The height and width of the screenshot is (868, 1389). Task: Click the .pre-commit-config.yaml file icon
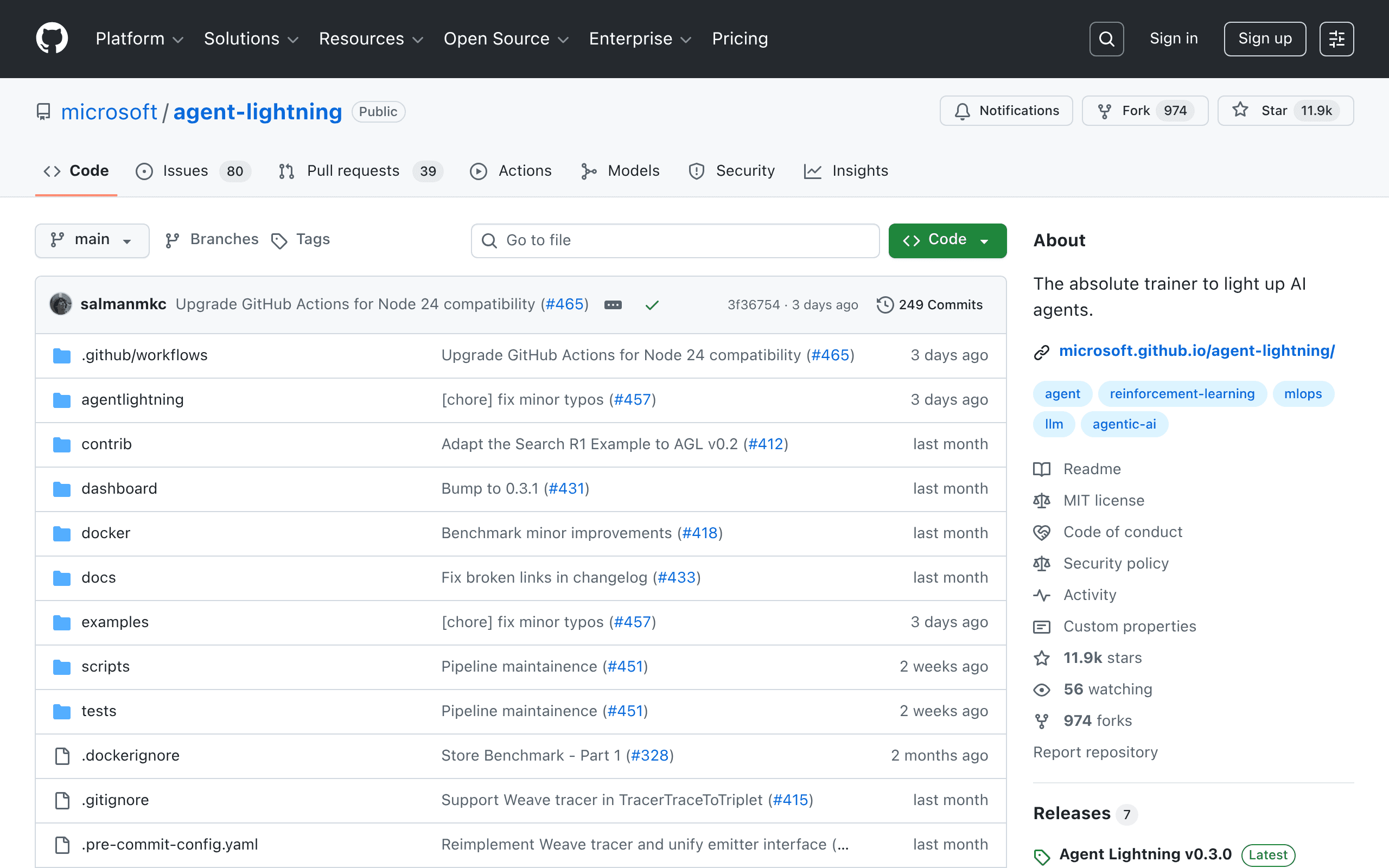coord(62,845)
